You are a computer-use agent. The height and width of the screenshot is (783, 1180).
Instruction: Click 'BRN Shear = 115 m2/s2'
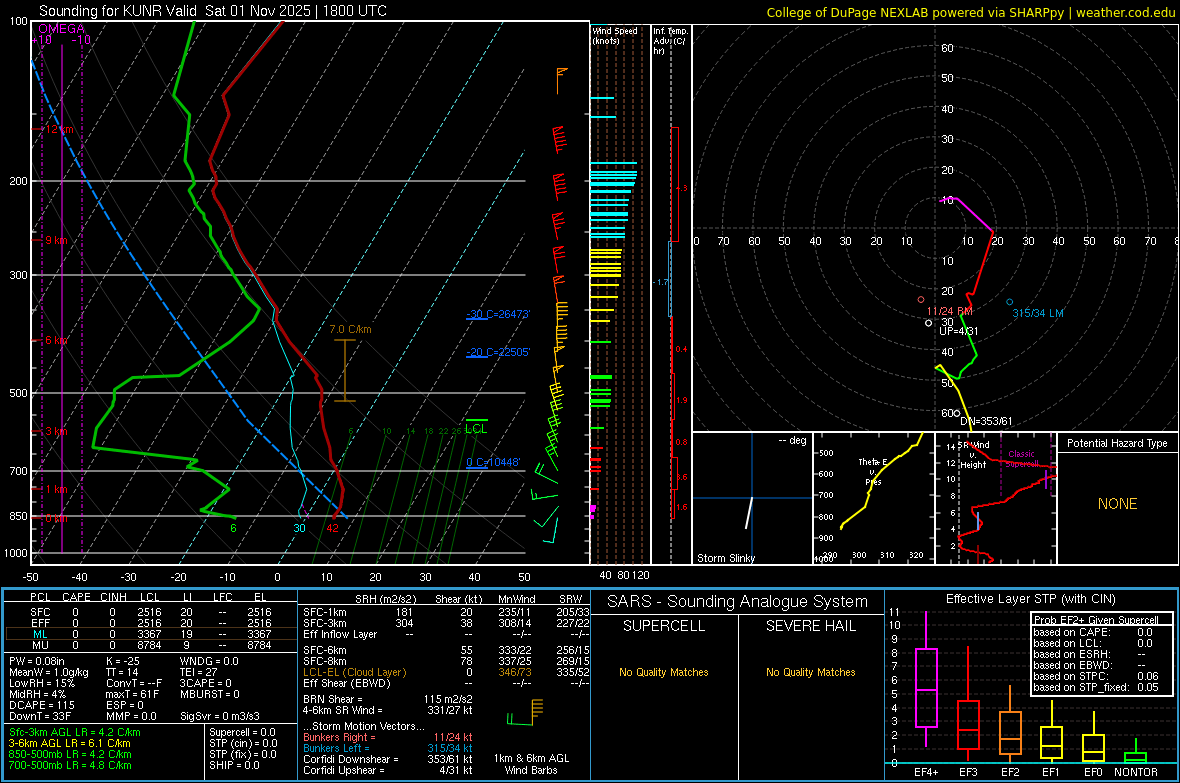pos(388,699)
